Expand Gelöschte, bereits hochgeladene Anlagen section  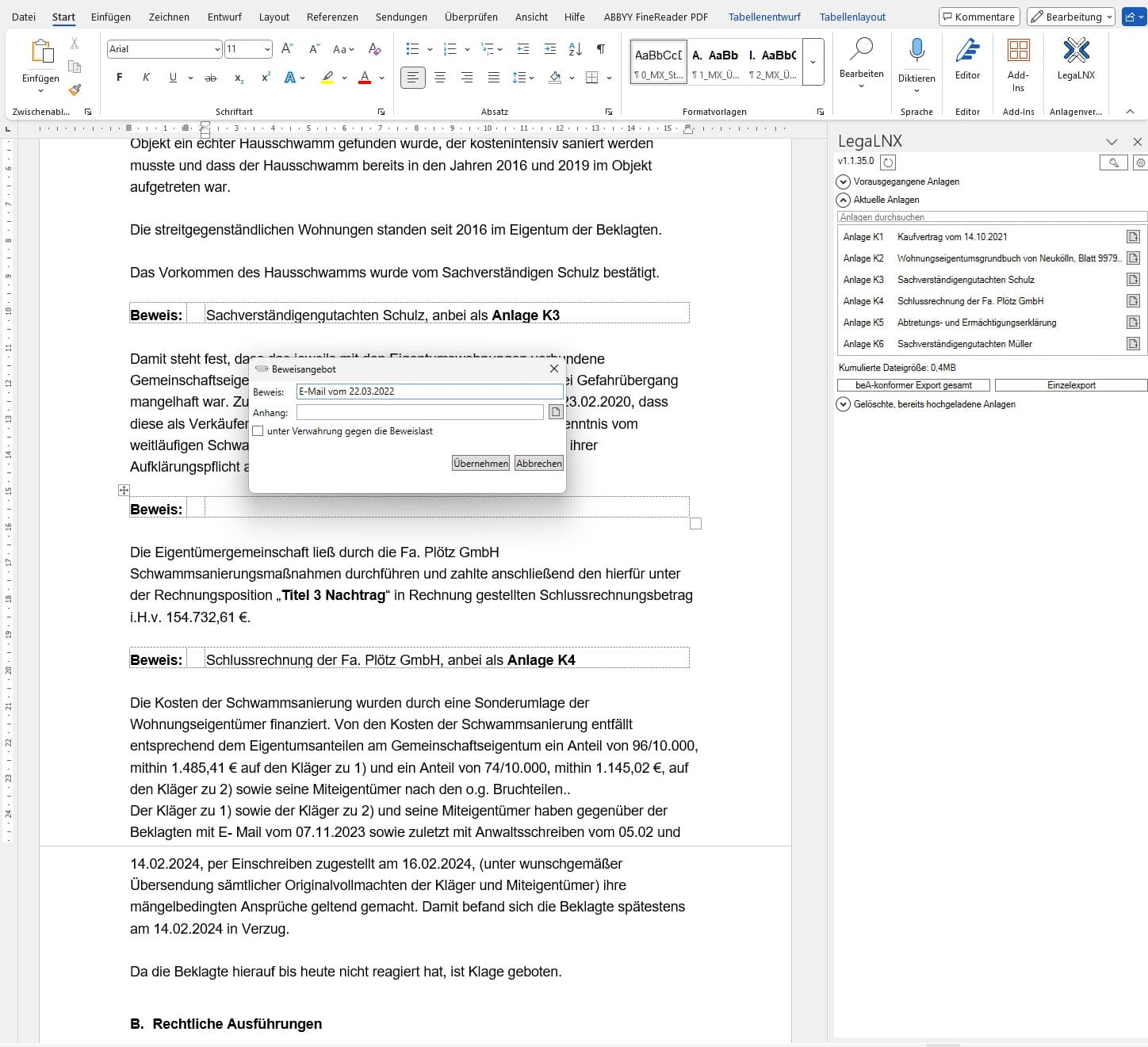pyautogui.click(x=844, y=404)
